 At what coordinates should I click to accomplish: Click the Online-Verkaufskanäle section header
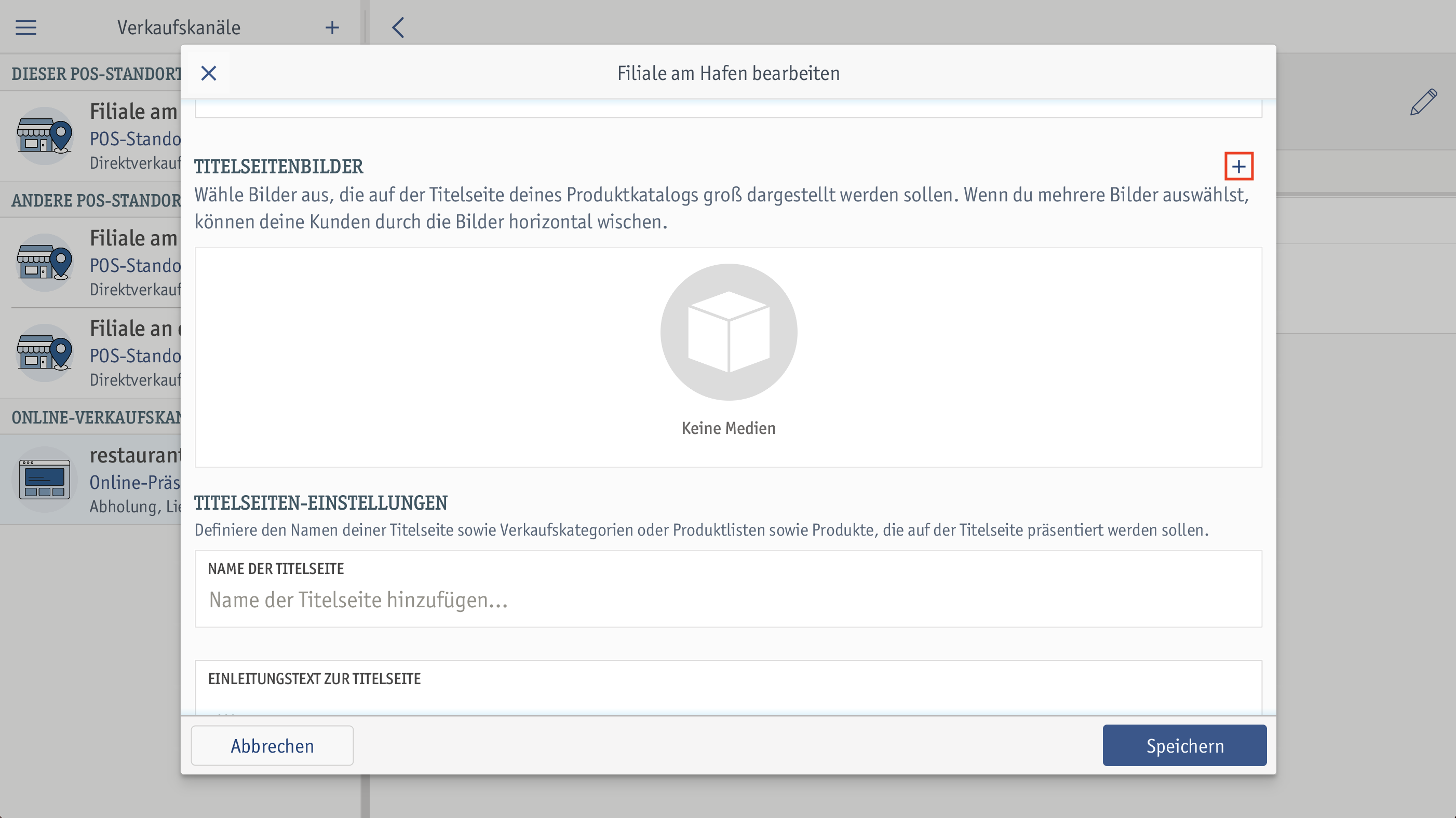(x=96, y=417)
